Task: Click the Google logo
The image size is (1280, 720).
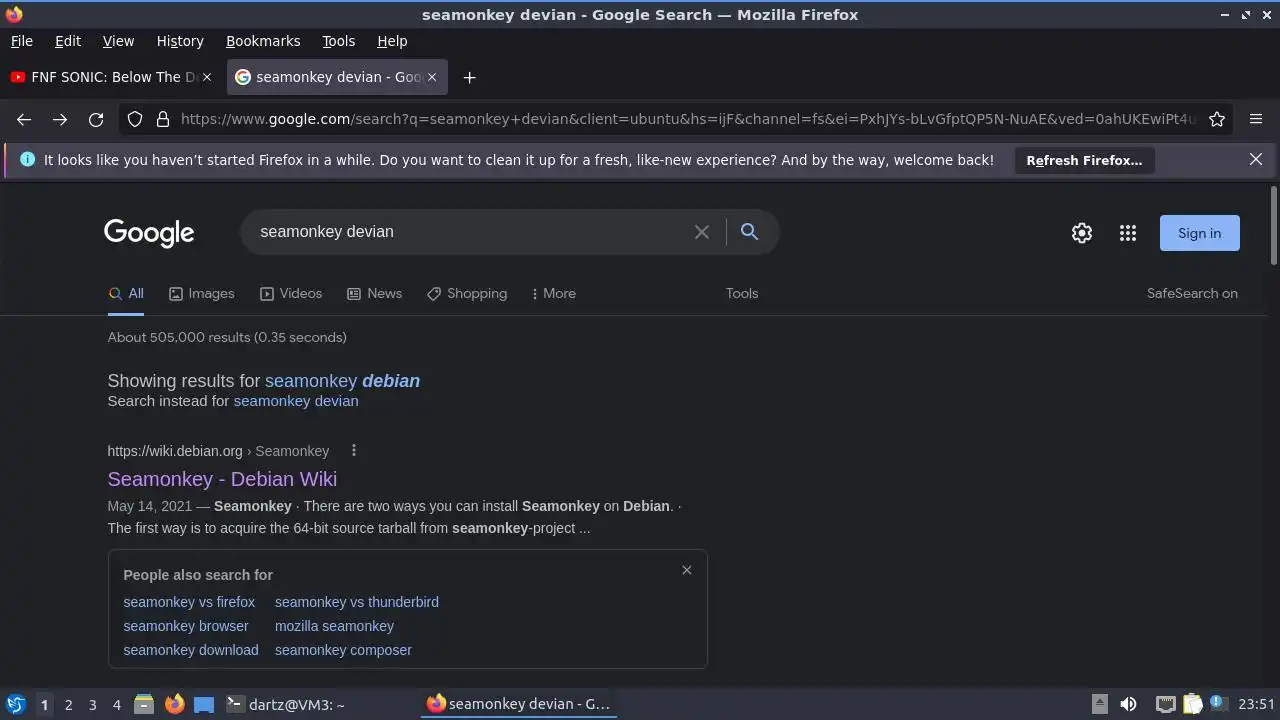Action: [x=149, y=233]
